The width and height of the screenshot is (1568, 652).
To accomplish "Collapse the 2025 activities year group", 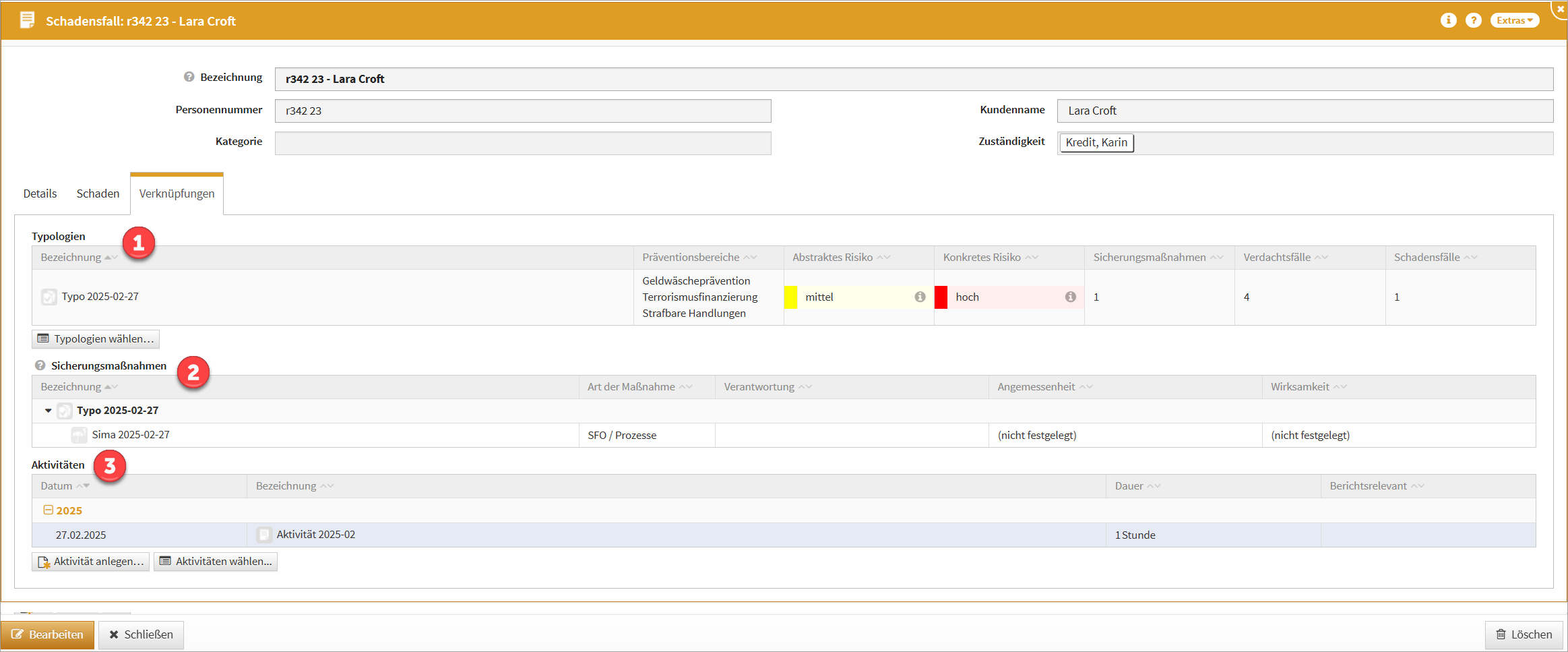I will click(x=49, y=510).
